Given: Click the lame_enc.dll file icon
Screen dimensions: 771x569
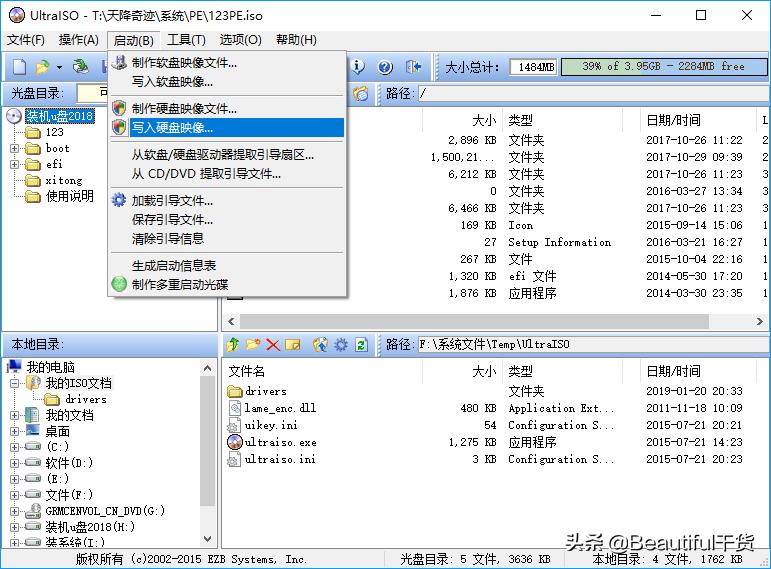Looking at the screenshot, I should 235,408.
